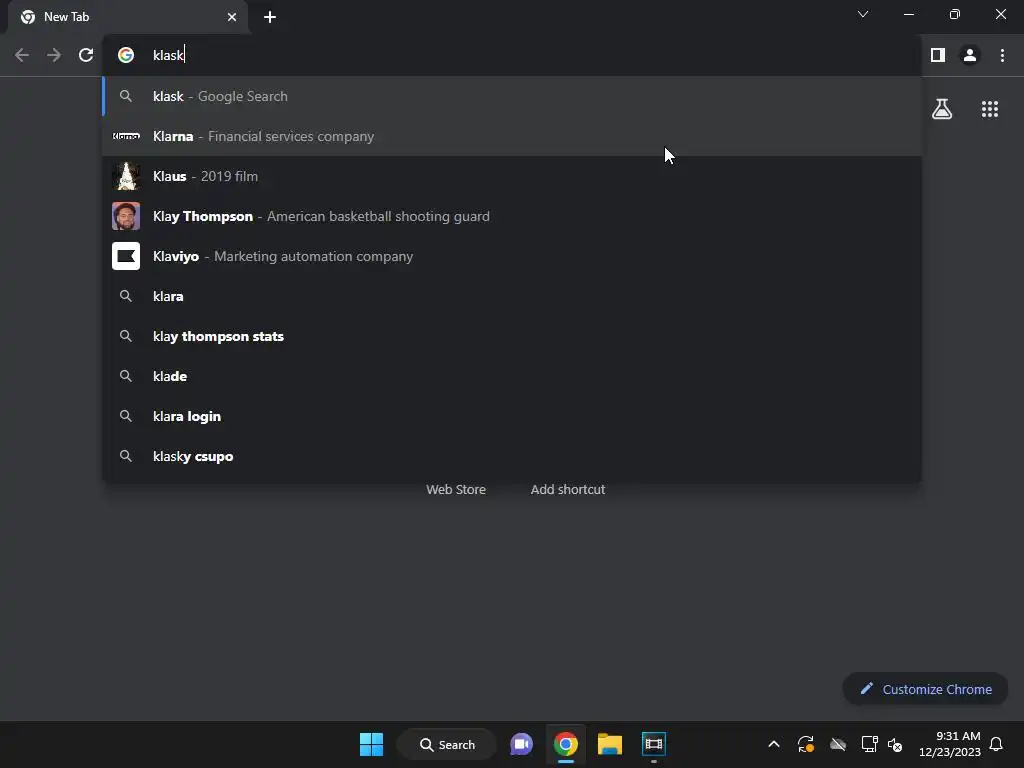Choose the Klaus 2019 film suggestion

[512, 176]
